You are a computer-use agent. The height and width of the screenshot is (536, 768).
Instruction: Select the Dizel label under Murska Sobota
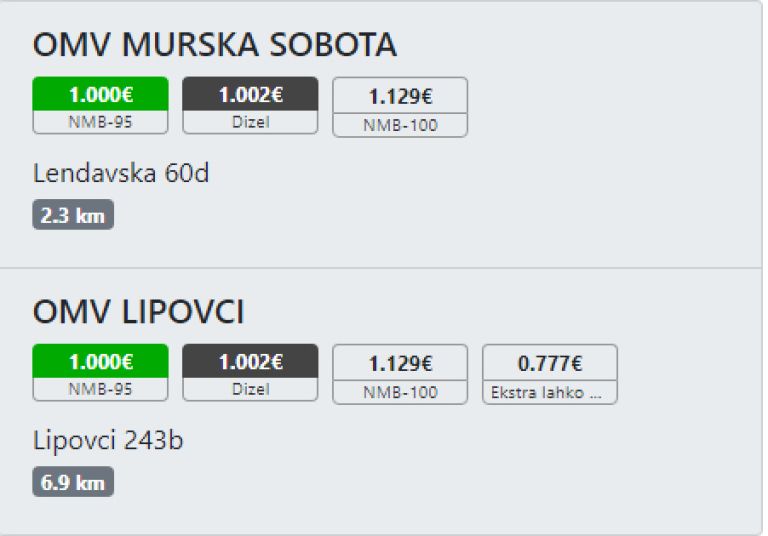pyautogui.click(x=250, y=122)
